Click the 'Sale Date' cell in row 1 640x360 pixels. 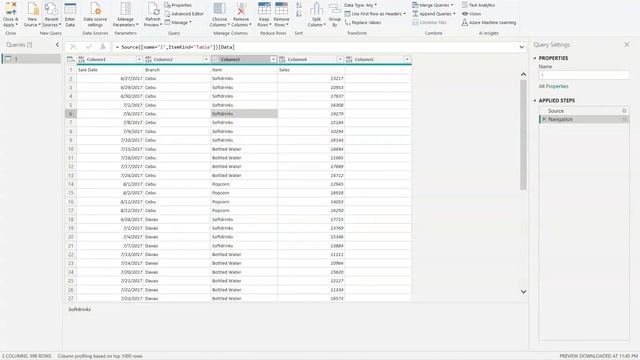pyautogui.click(x=110, y=70)
